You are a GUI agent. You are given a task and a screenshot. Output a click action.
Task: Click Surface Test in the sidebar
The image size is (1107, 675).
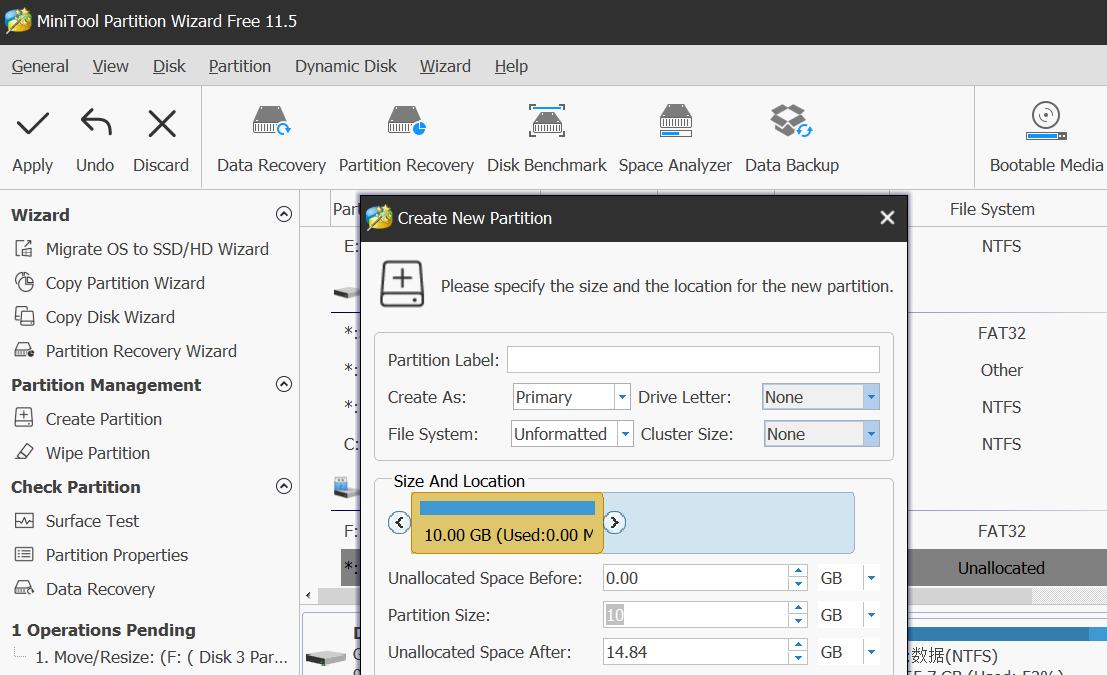coord(92,521)
